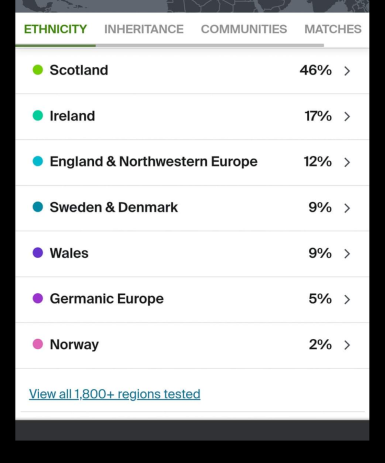This screenshot has height=463, width=385.
Task: Click the green Scotland color dot
Action: (x=38, y=70)
